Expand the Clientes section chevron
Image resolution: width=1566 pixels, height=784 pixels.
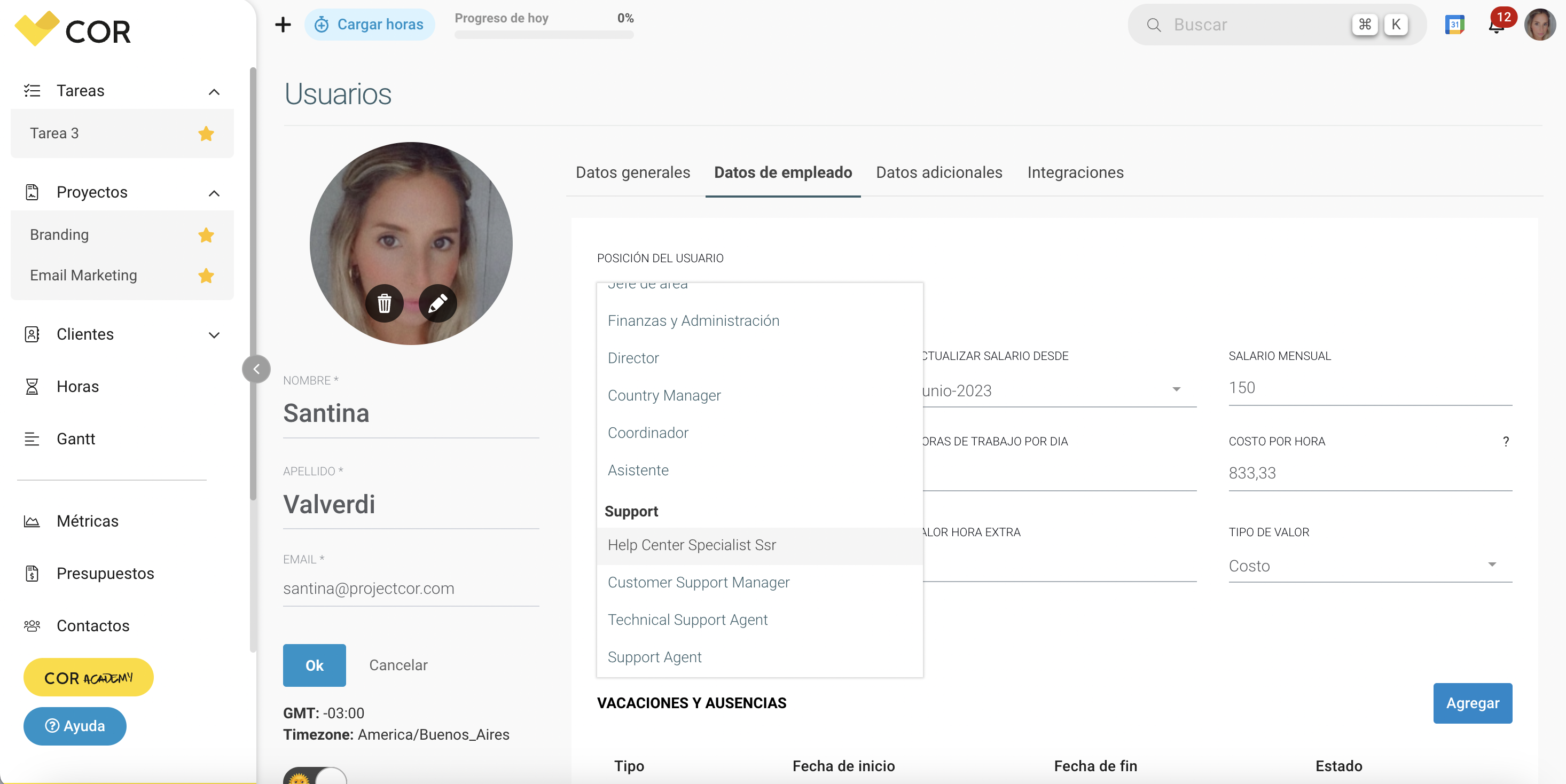pyautogui.click(x=214, y=335)
